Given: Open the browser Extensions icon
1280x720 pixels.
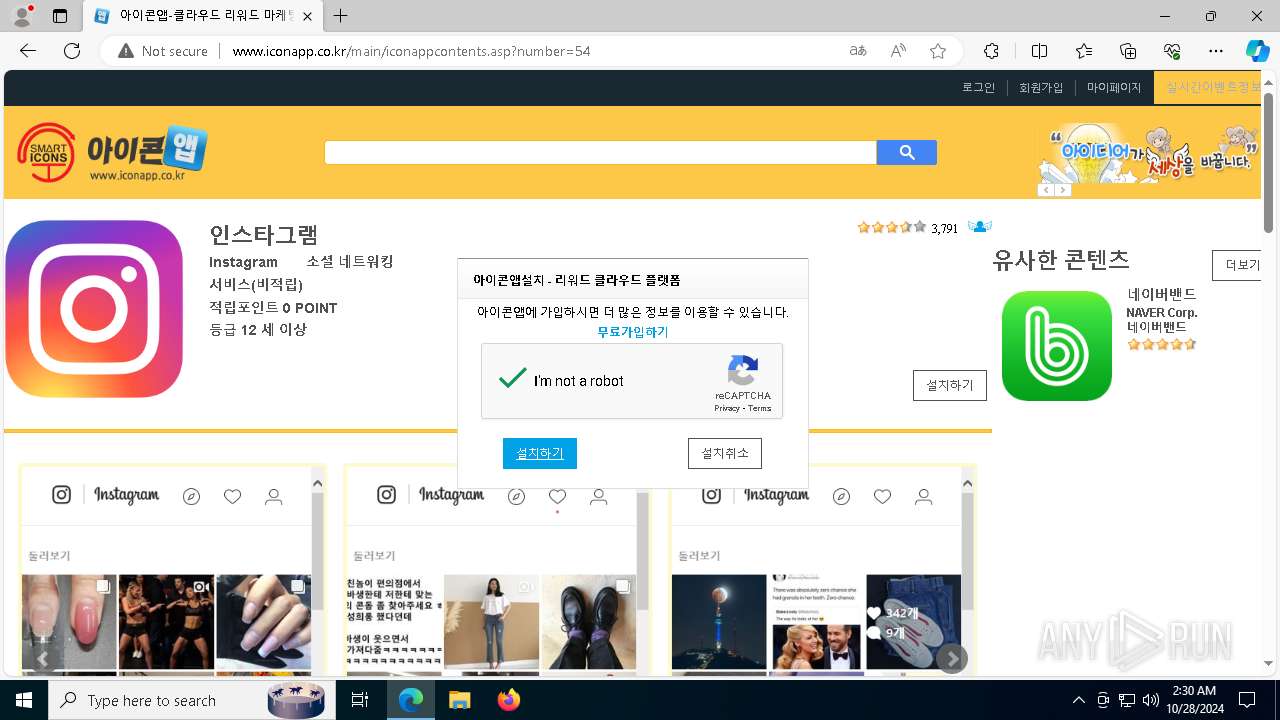Looking at the screenshot, I should [x=991, y=51].
